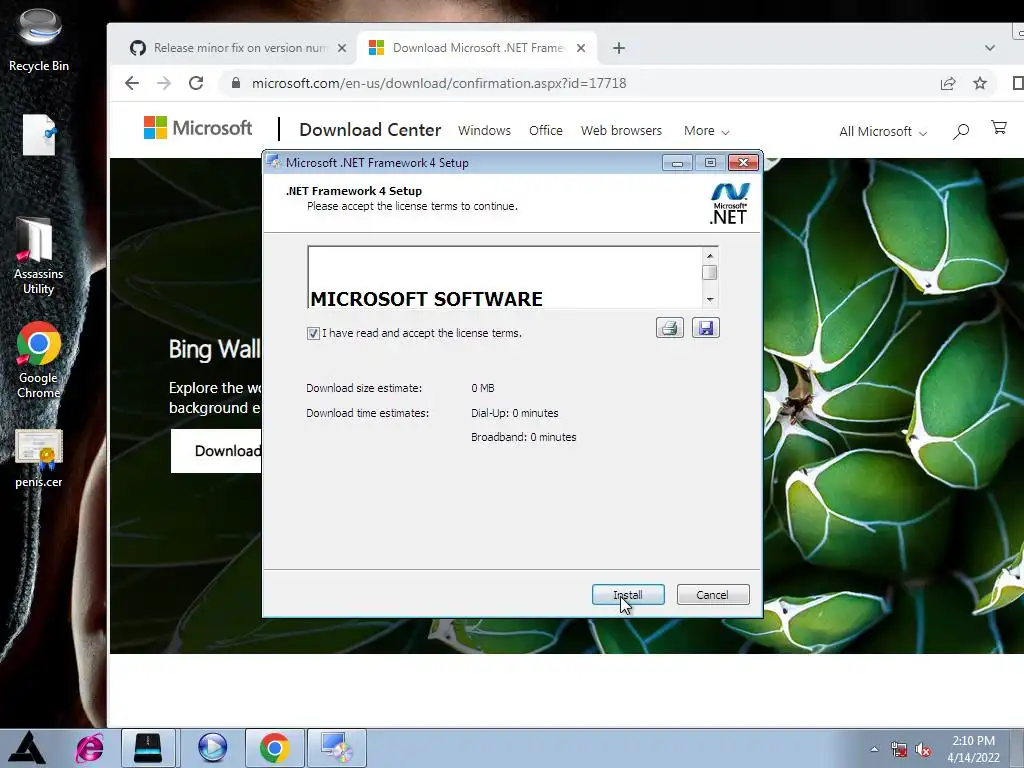The height and width of the screenshot is (768, 1024).
Task: Click the license text scroll down arrow
Action: click(x=710, y=300)
